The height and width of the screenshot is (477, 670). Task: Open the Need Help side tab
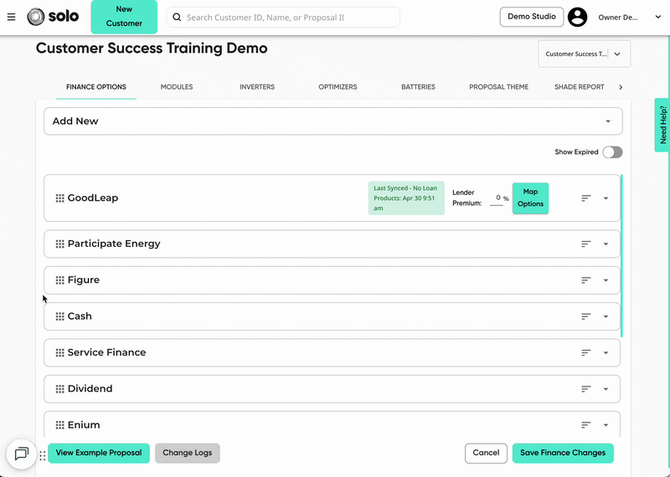(x=662, y=125)
